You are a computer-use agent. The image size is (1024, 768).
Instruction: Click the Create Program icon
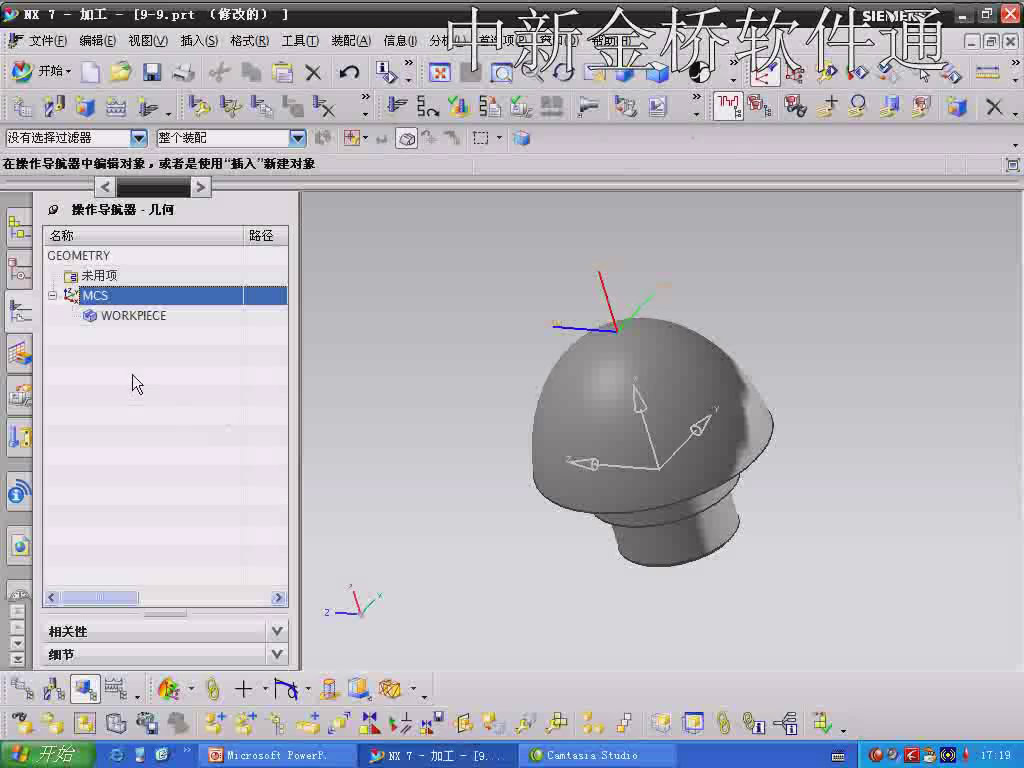22,106
